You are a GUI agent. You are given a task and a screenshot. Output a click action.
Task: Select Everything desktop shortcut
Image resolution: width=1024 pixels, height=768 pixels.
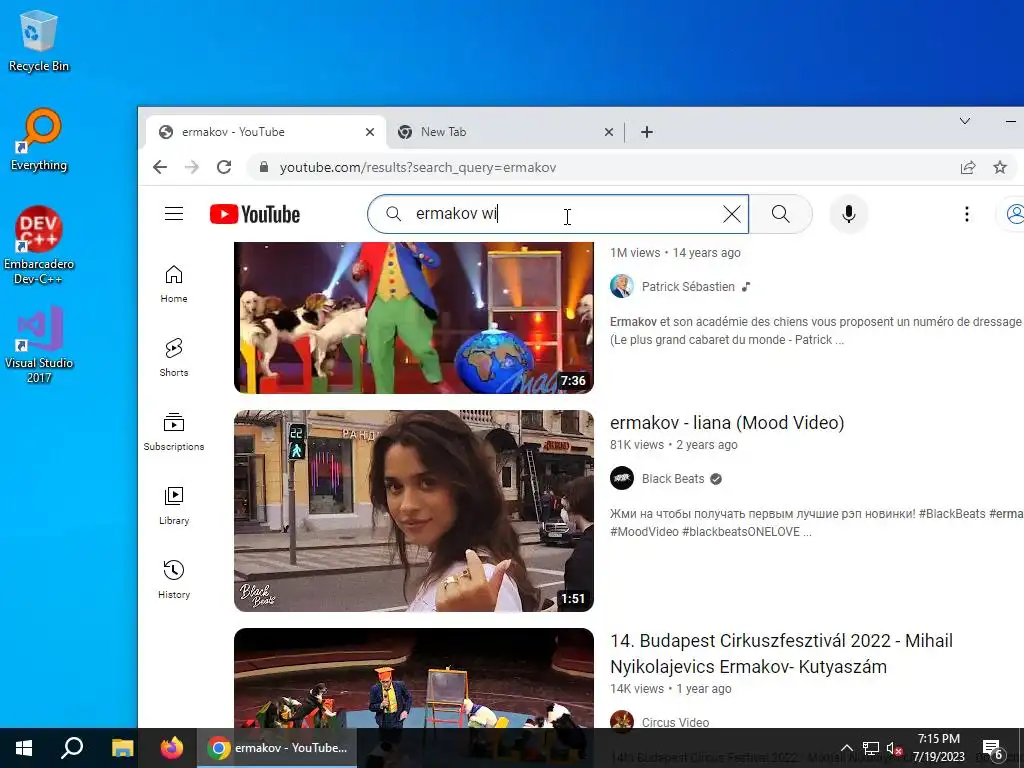39,140
